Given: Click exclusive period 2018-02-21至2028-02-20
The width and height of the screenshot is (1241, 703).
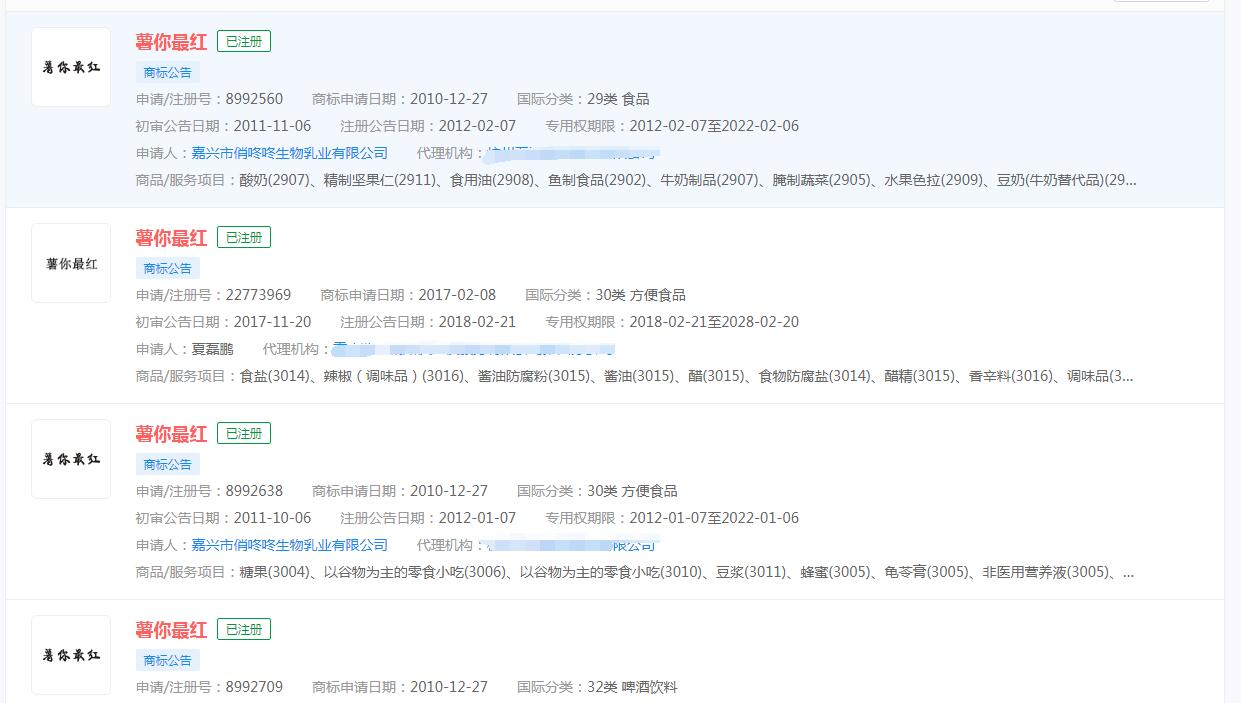Looking at the screenshot, I should pyautogui.click(x=714, y=322).
